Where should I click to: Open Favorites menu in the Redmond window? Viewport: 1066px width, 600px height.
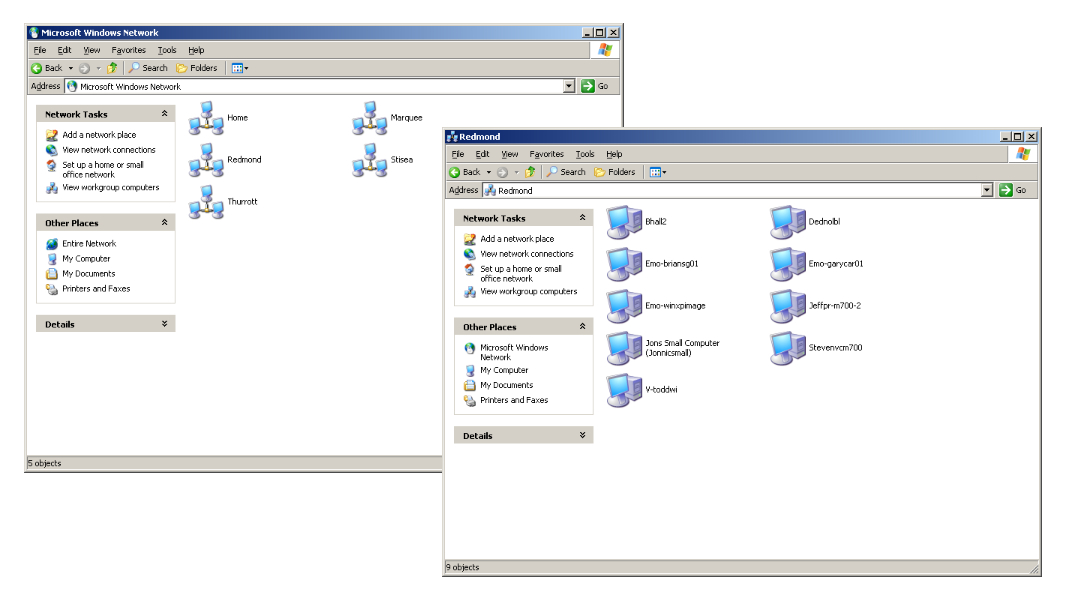pyautogui.click(x=546, y=154)
